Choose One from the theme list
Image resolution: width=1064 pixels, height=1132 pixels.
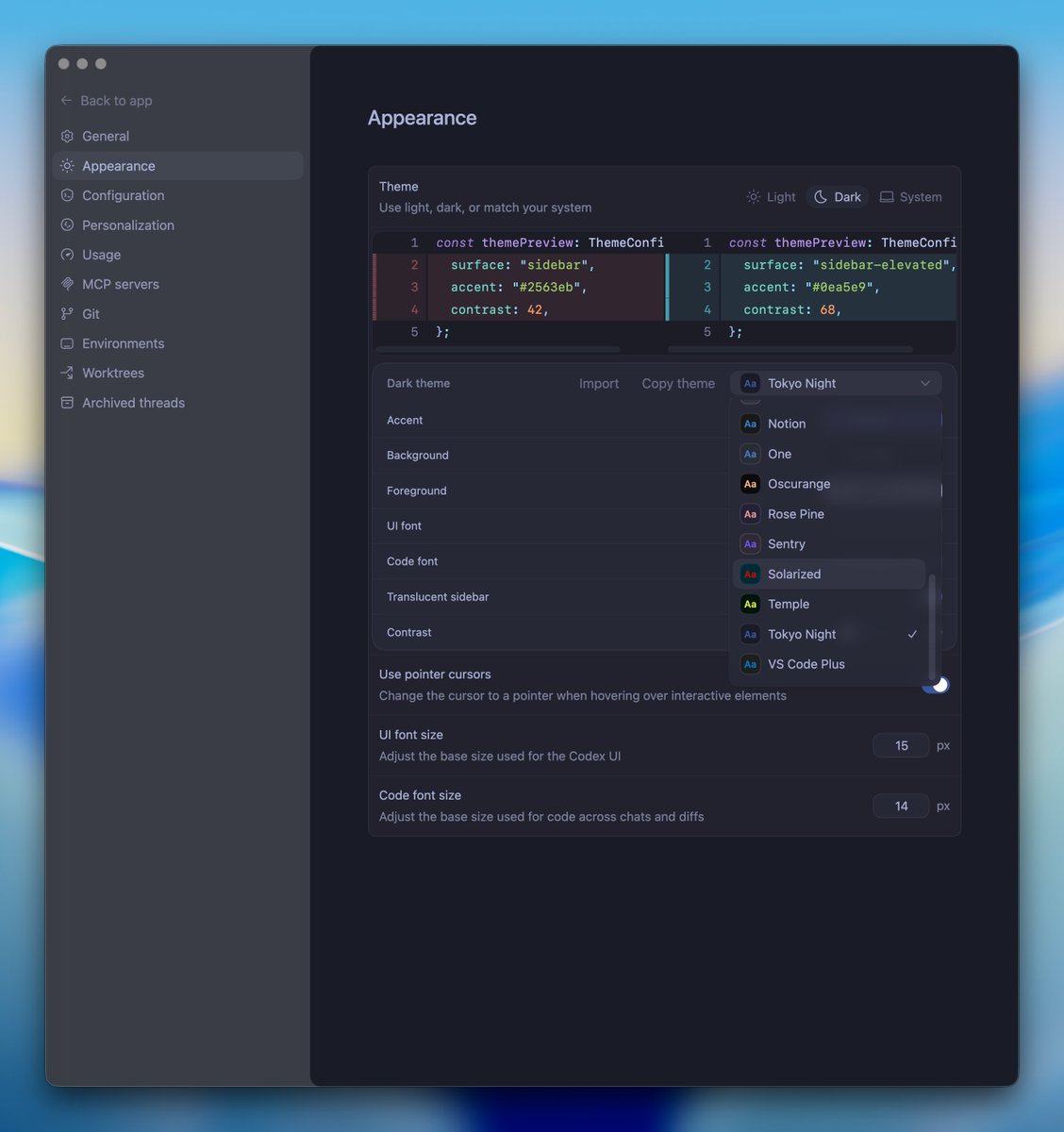(829, 454)
